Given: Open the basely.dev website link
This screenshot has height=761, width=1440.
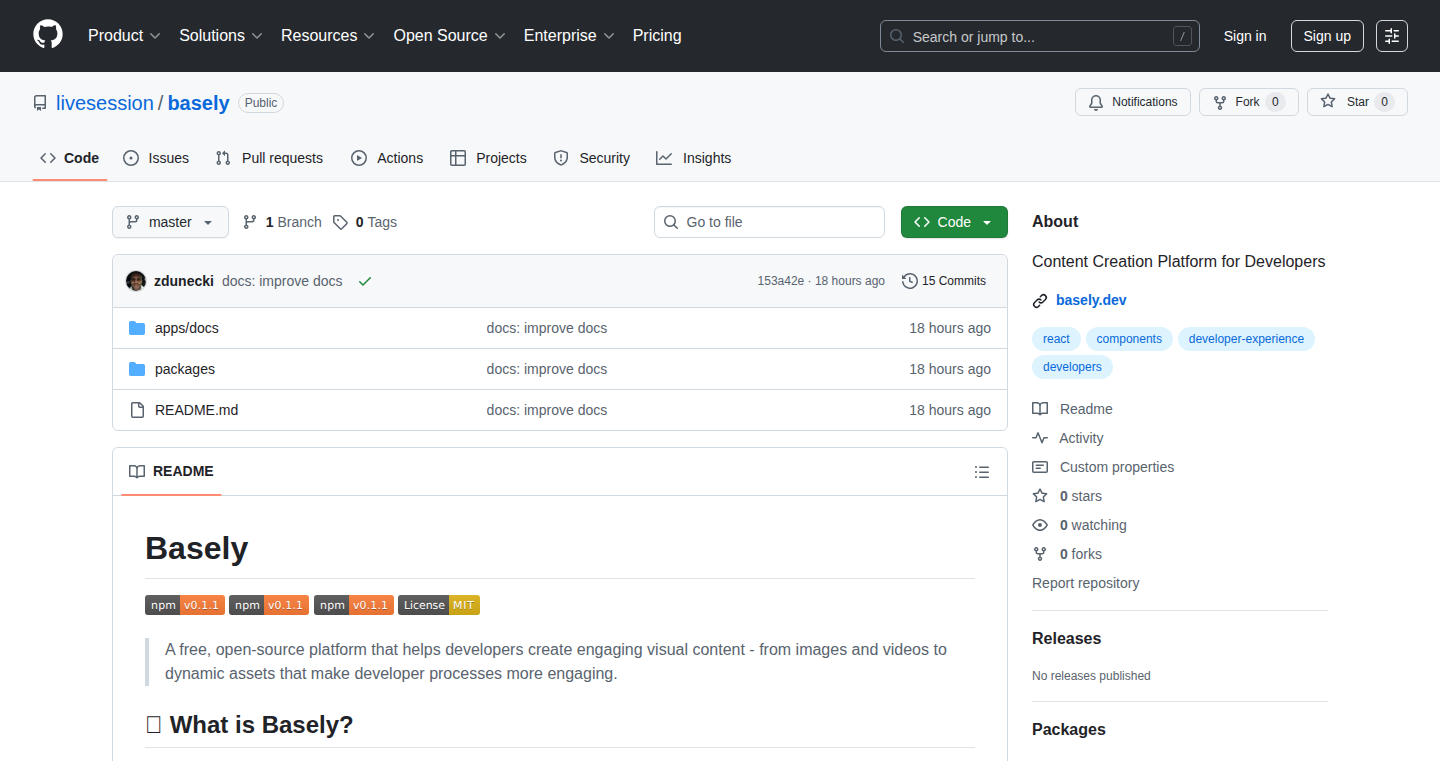Looking at the screenshot, I should pyautogui.click(x=1091, y=300).
